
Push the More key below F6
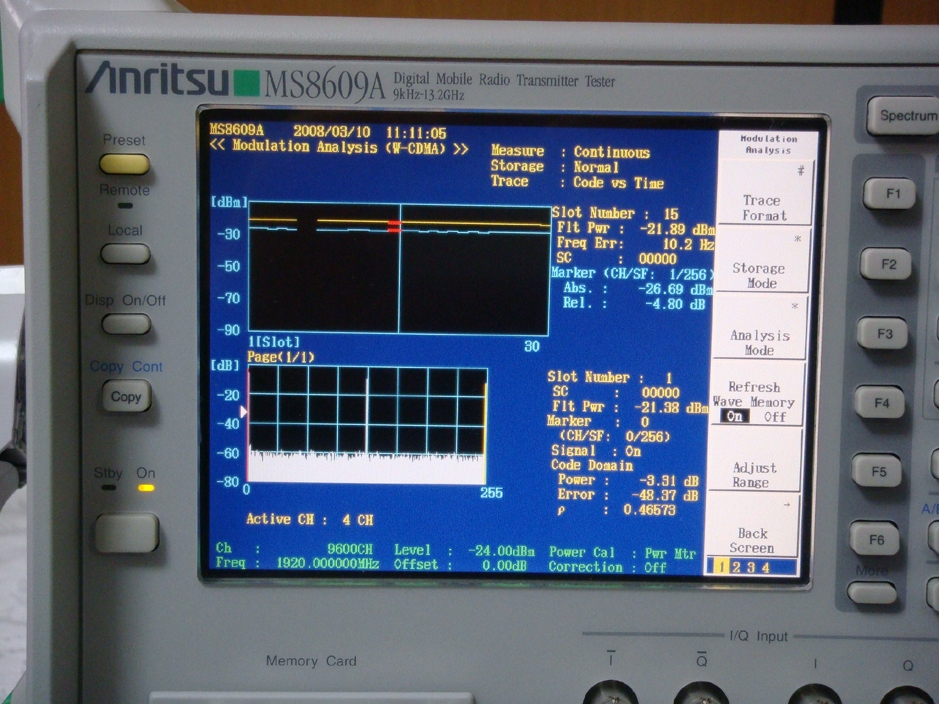(x=872, y=593)
